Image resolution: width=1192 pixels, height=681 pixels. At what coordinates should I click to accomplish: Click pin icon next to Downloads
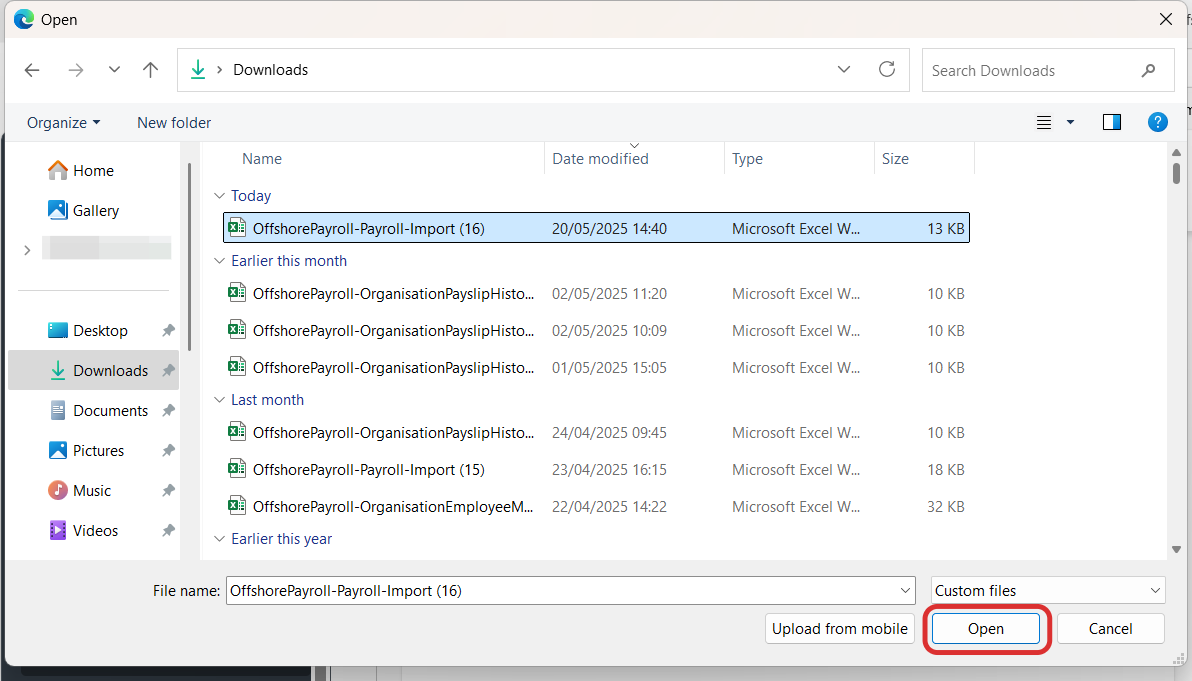[169, 370]
